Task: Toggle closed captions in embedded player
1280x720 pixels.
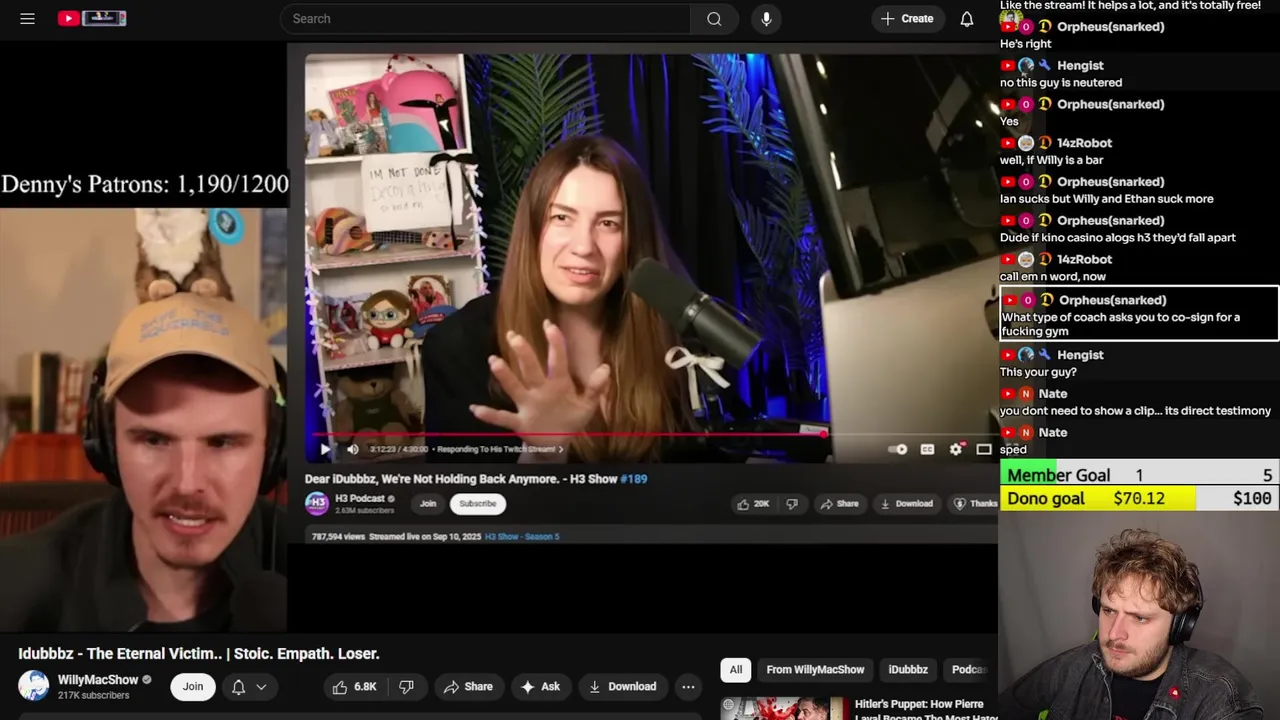Action: coord(927,450)
